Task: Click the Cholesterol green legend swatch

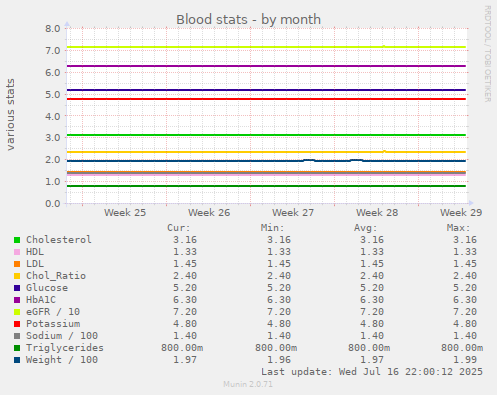Action: [x=17, y=240]
